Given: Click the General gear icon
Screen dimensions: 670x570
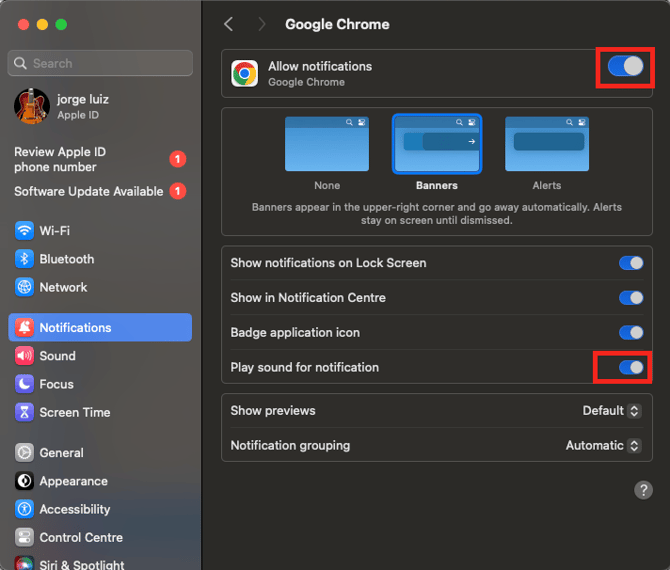Looking at the screenshot, I should (24, 452).
